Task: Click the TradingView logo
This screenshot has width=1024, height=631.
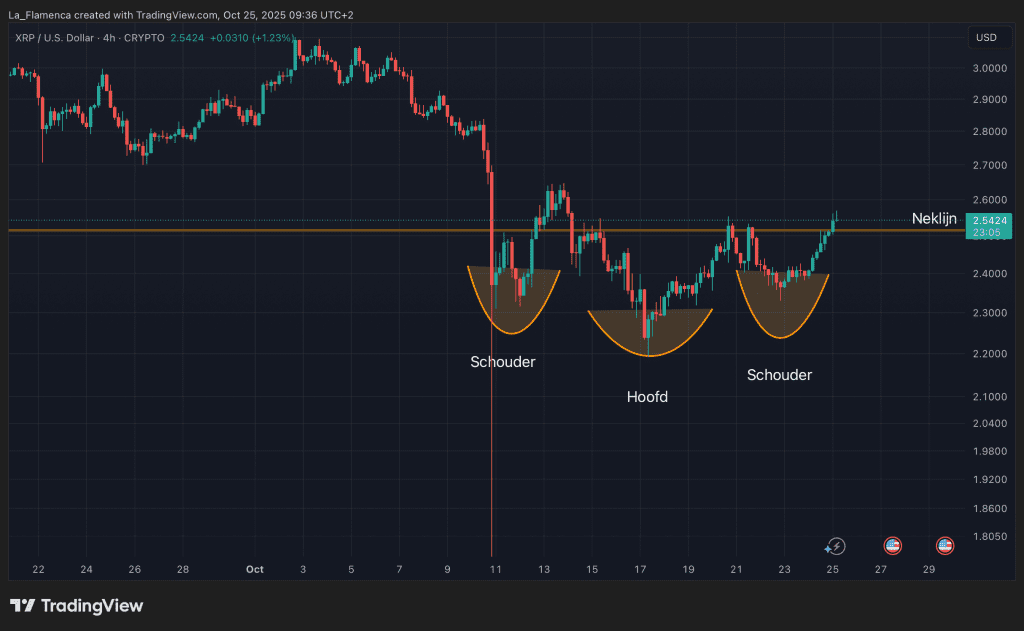Action: pyautogui.click(x=77, y=606)
